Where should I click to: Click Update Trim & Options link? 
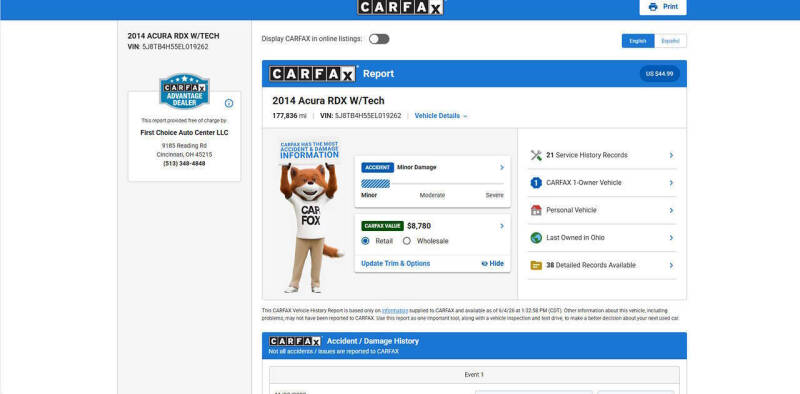pos(395,263)
